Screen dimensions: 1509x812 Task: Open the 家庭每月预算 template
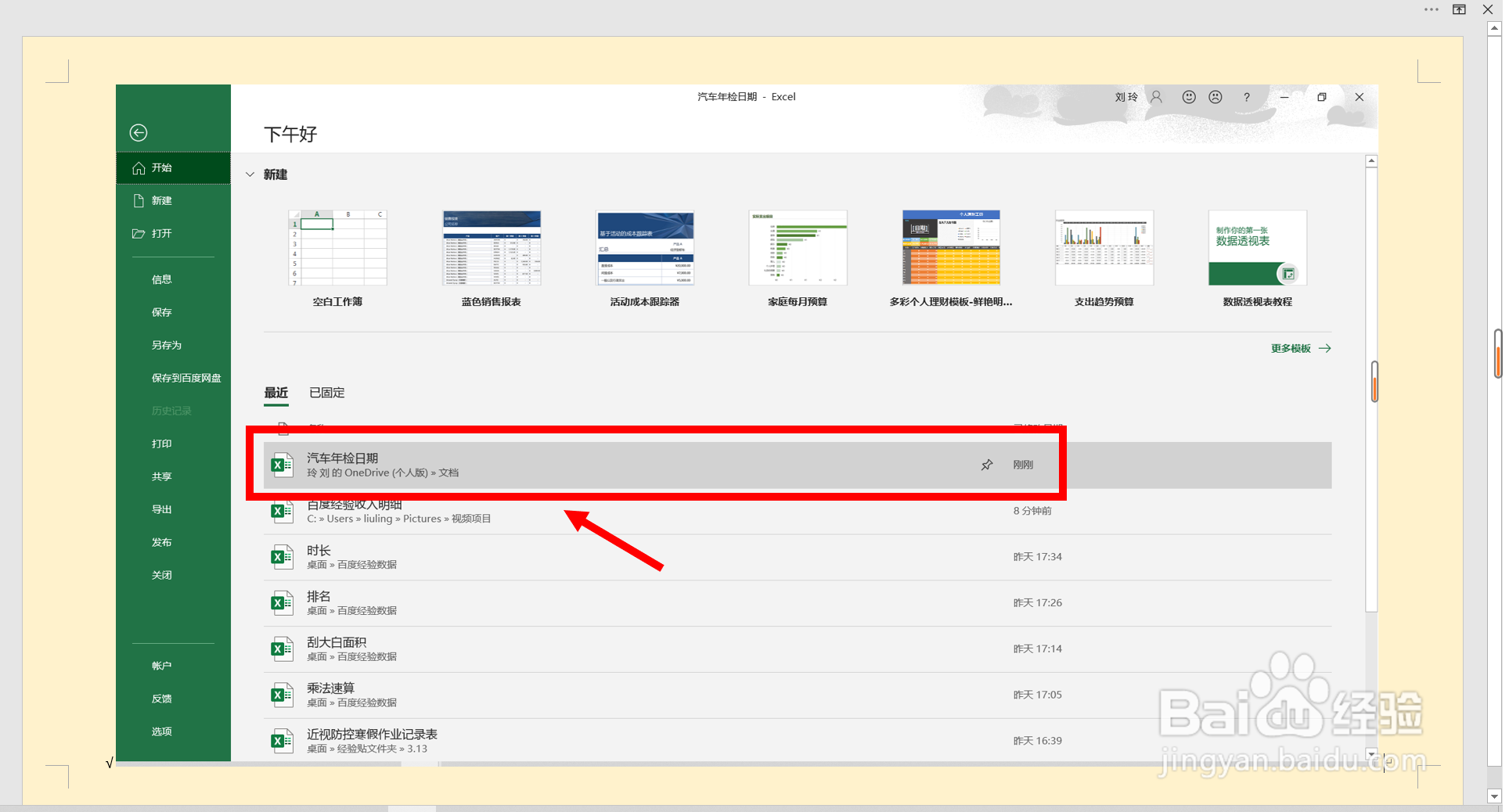[798, 258]
